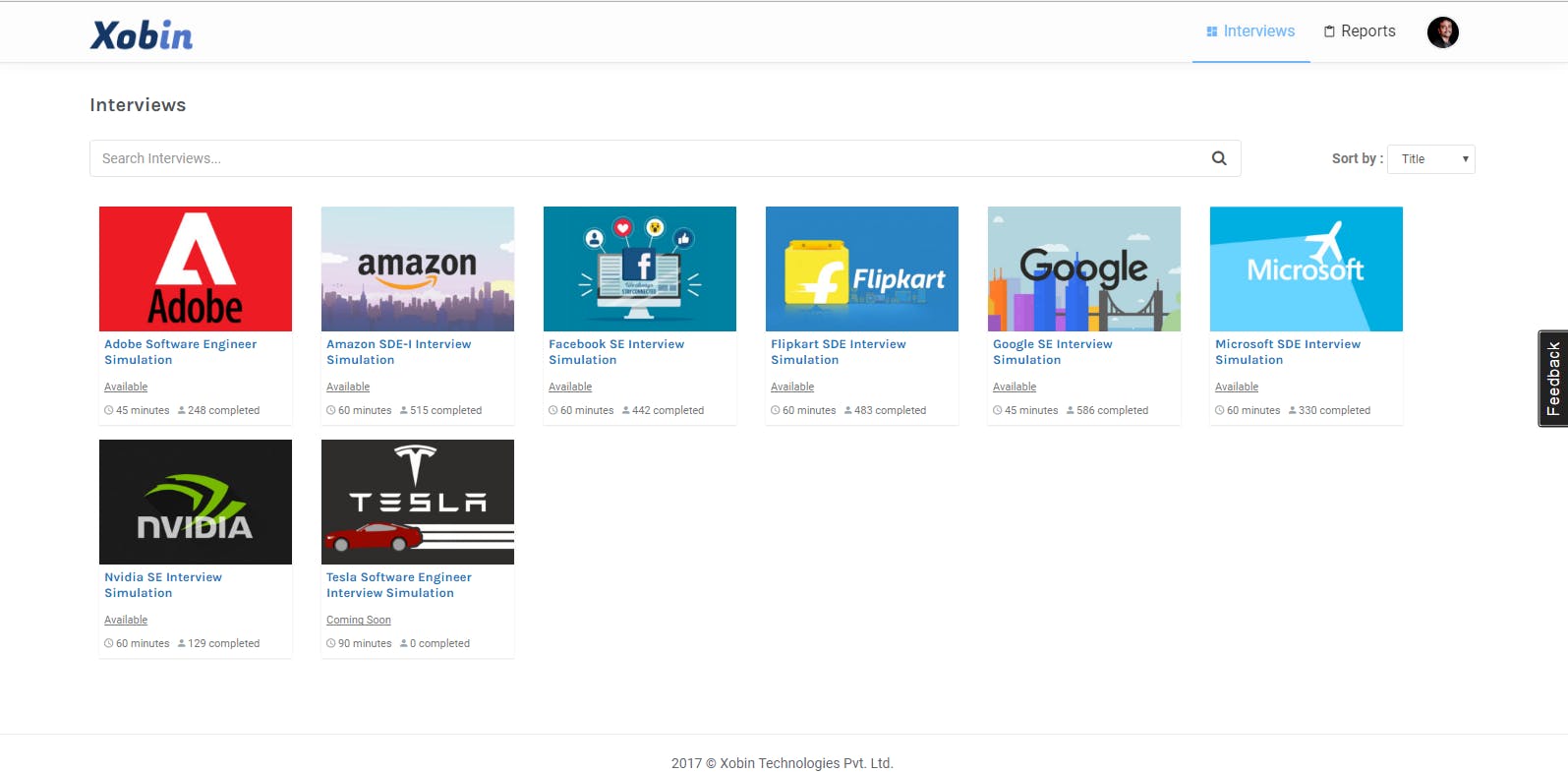The image size is (1568, 774).
Task: Click Available status under Nvidia card
Action: point(126,621)
